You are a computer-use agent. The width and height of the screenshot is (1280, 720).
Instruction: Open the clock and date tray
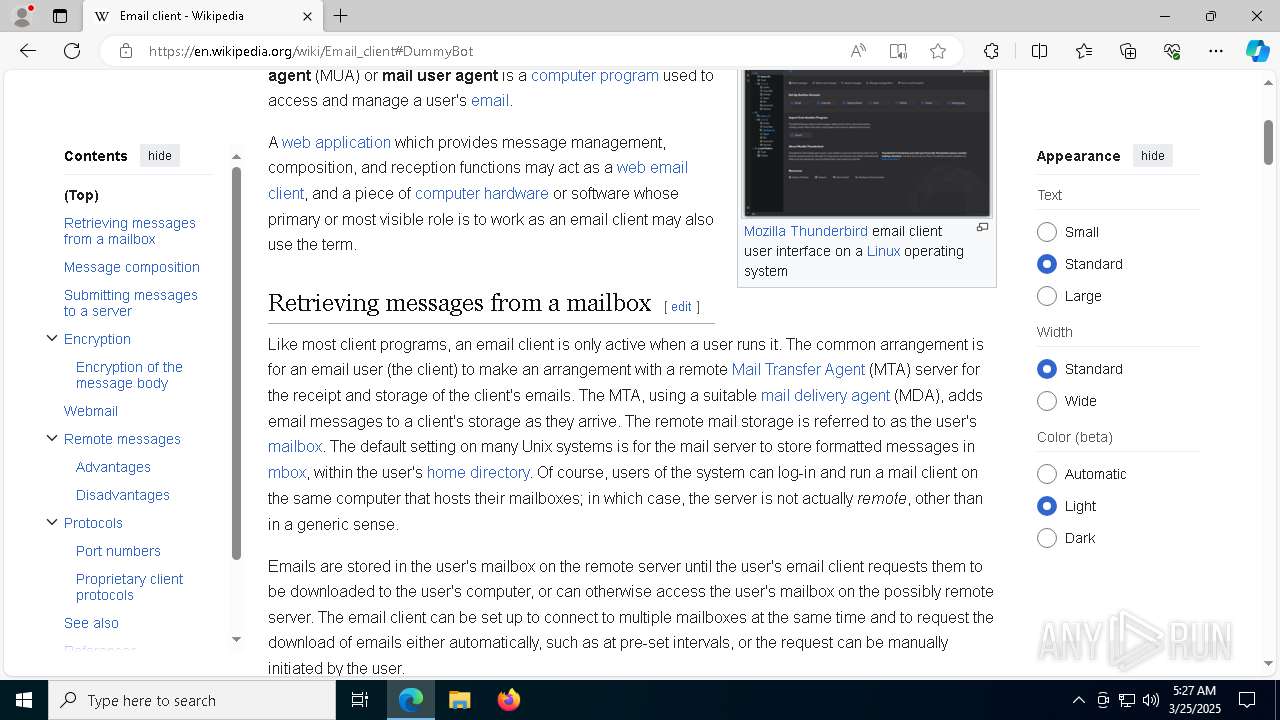1194,700
